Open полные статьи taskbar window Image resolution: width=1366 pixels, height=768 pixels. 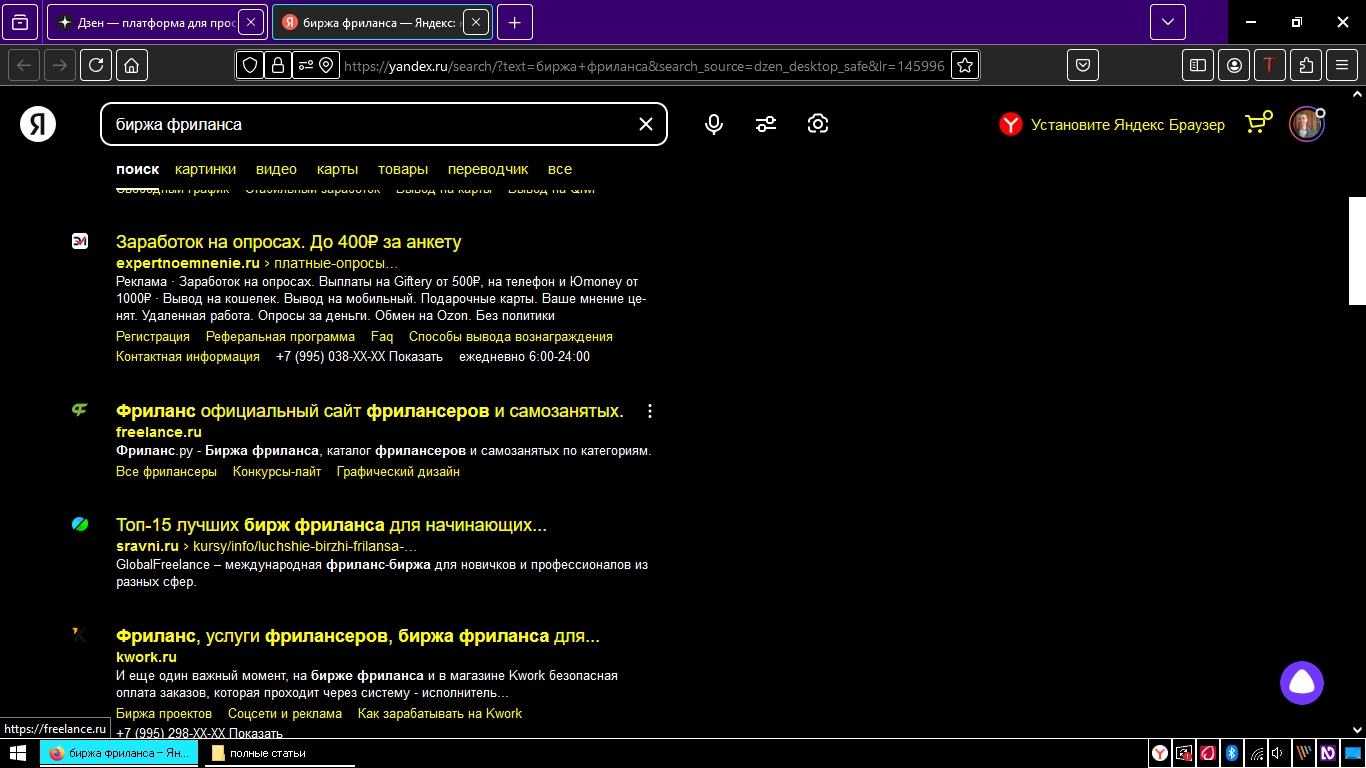tap(280, 753)
